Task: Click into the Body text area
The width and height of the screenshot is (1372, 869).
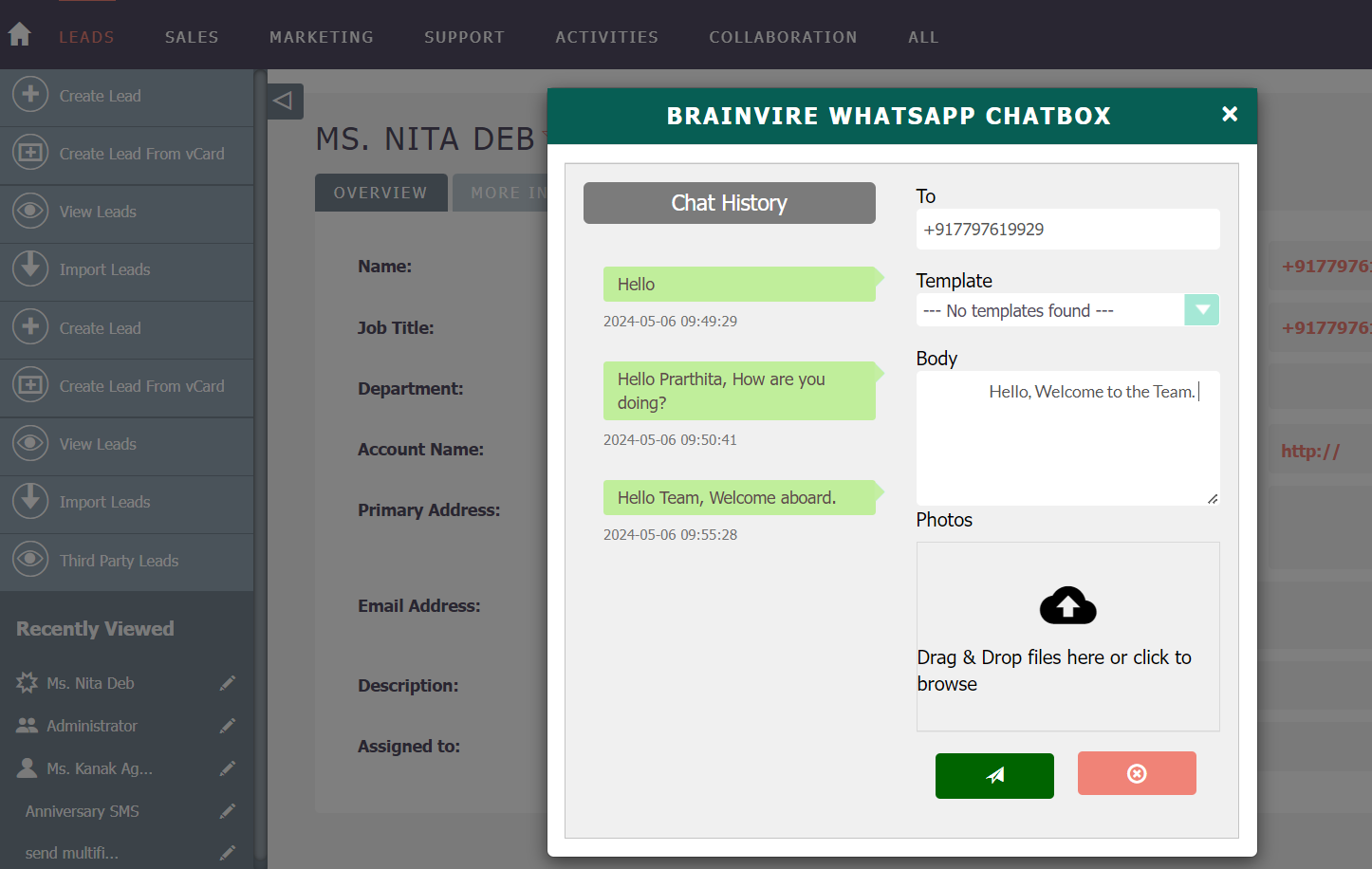Action: (1067, 437)
